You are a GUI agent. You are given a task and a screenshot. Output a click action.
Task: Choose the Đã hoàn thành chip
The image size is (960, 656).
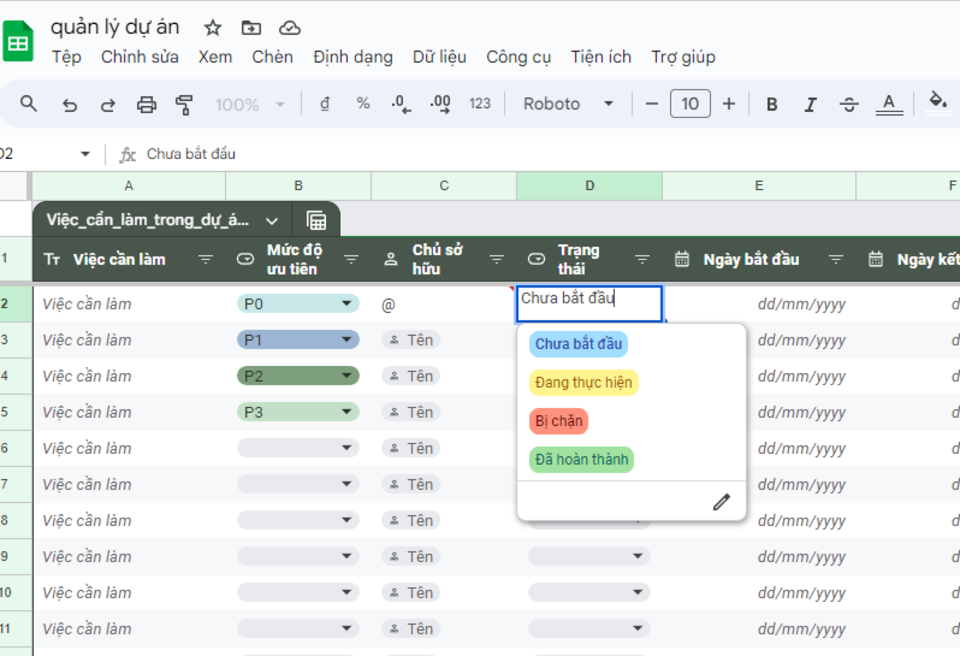click(x=581, y=460)
